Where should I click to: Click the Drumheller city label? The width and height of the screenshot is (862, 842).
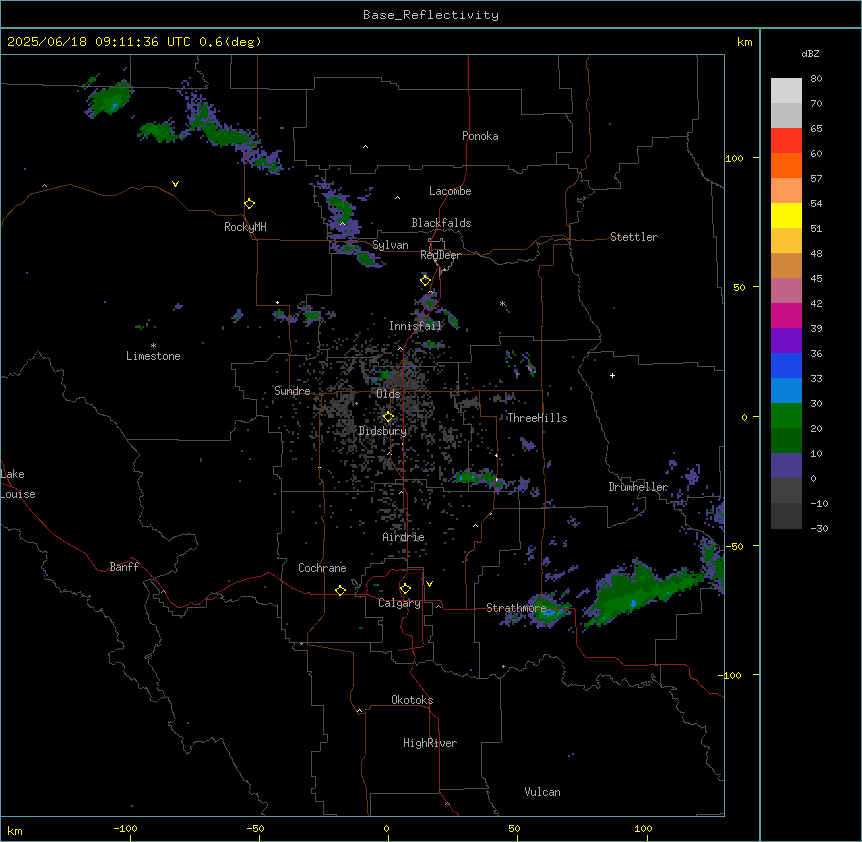[x=638, y=487]
